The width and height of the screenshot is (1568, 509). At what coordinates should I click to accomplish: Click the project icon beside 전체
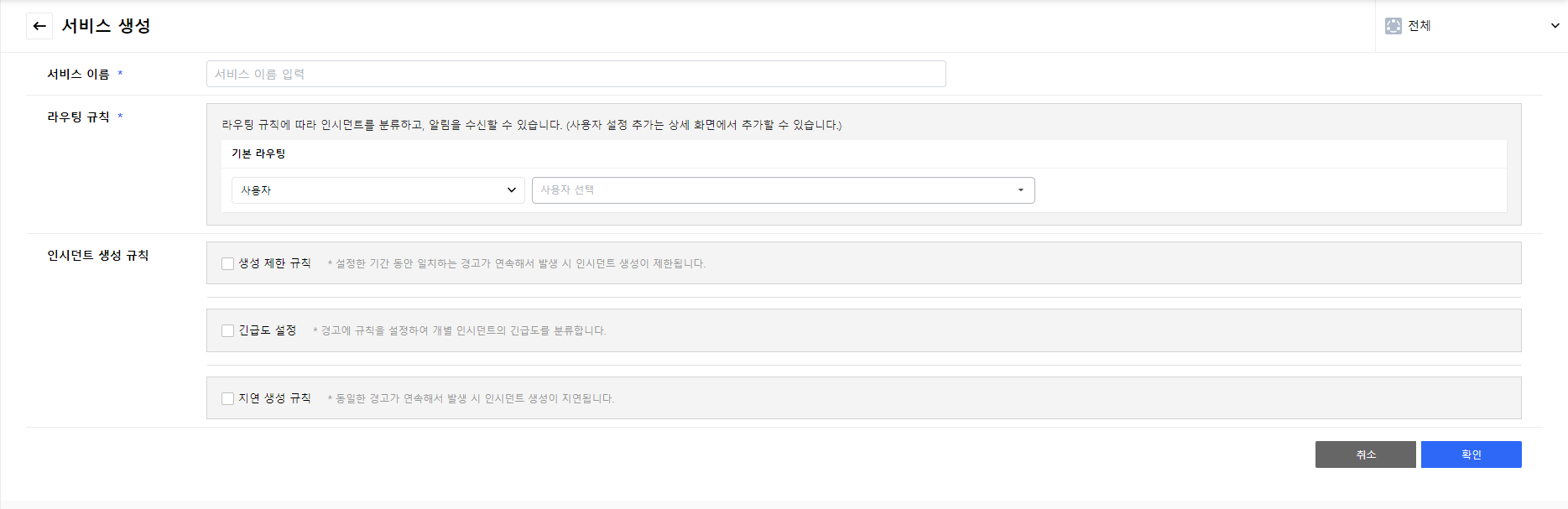(1393, 26)
